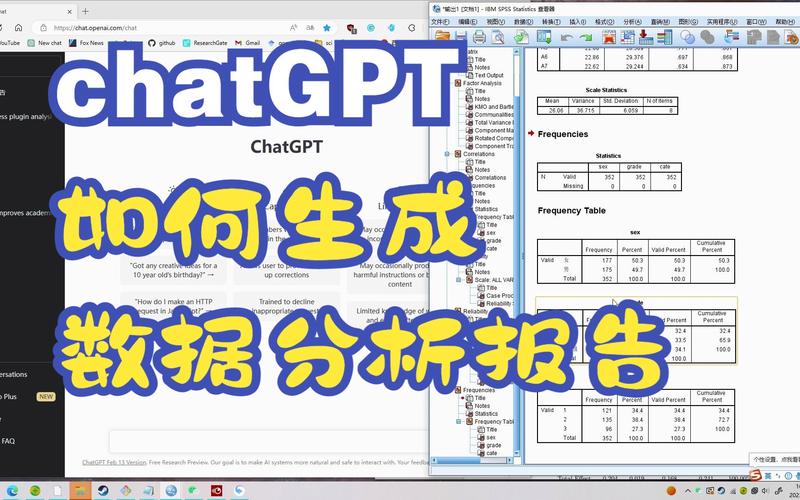Collapse the lower Frequency Table outline node
Screen dimensions: 800x500
[x=458, y=421]
